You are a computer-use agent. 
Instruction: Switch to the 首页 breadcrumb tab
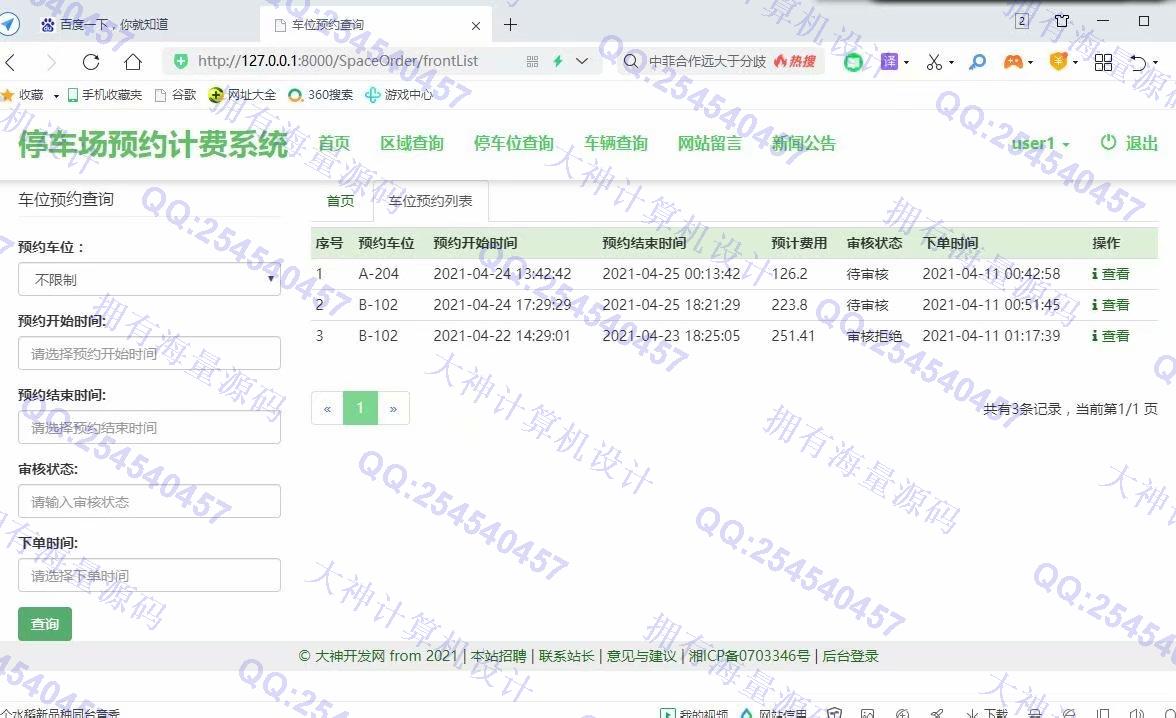click(340, 201)
